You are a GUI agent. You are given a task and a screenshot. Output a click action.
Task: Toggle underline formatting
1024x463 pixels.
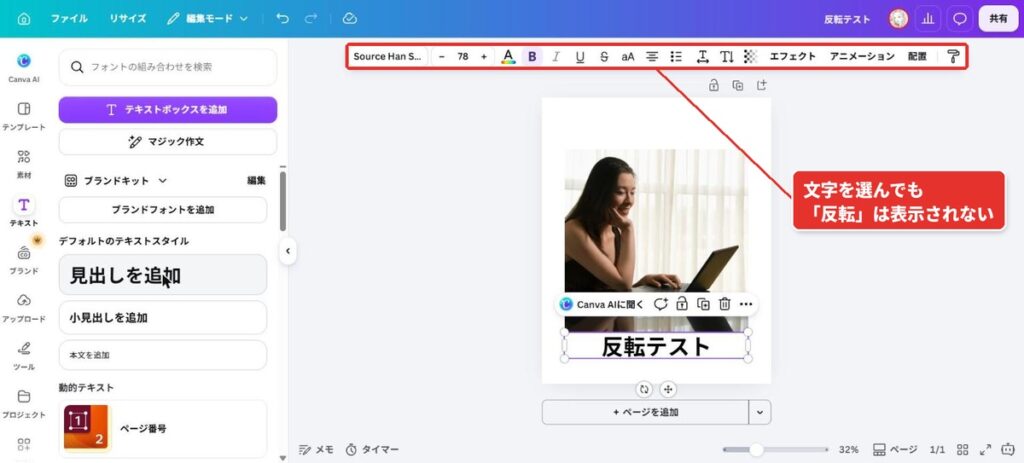tap(580, 57)
